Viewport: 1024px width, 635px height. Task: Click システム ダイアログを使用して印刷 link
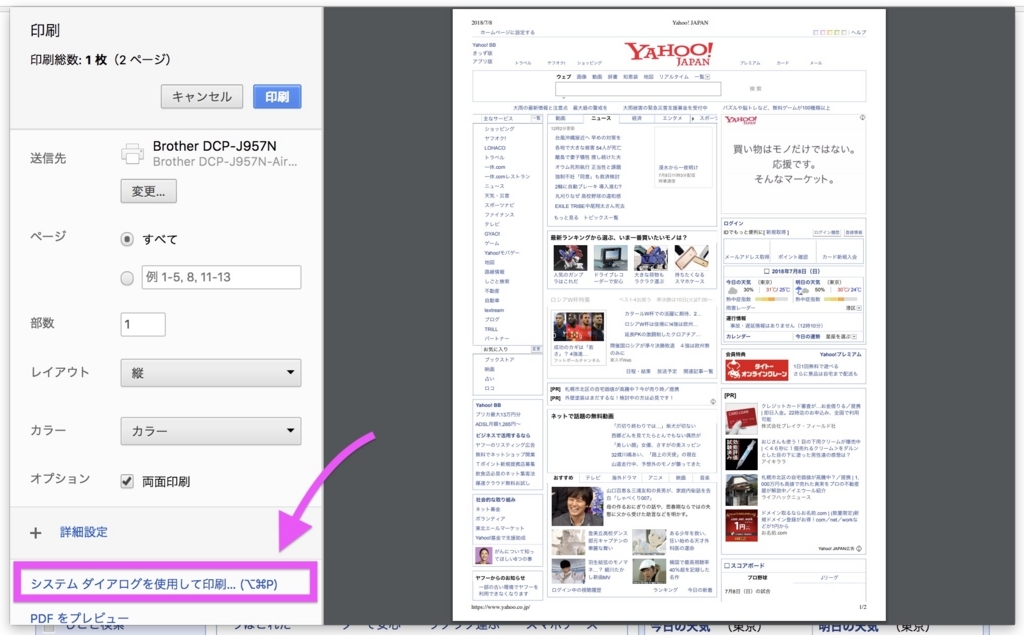(x=154, y=584)
